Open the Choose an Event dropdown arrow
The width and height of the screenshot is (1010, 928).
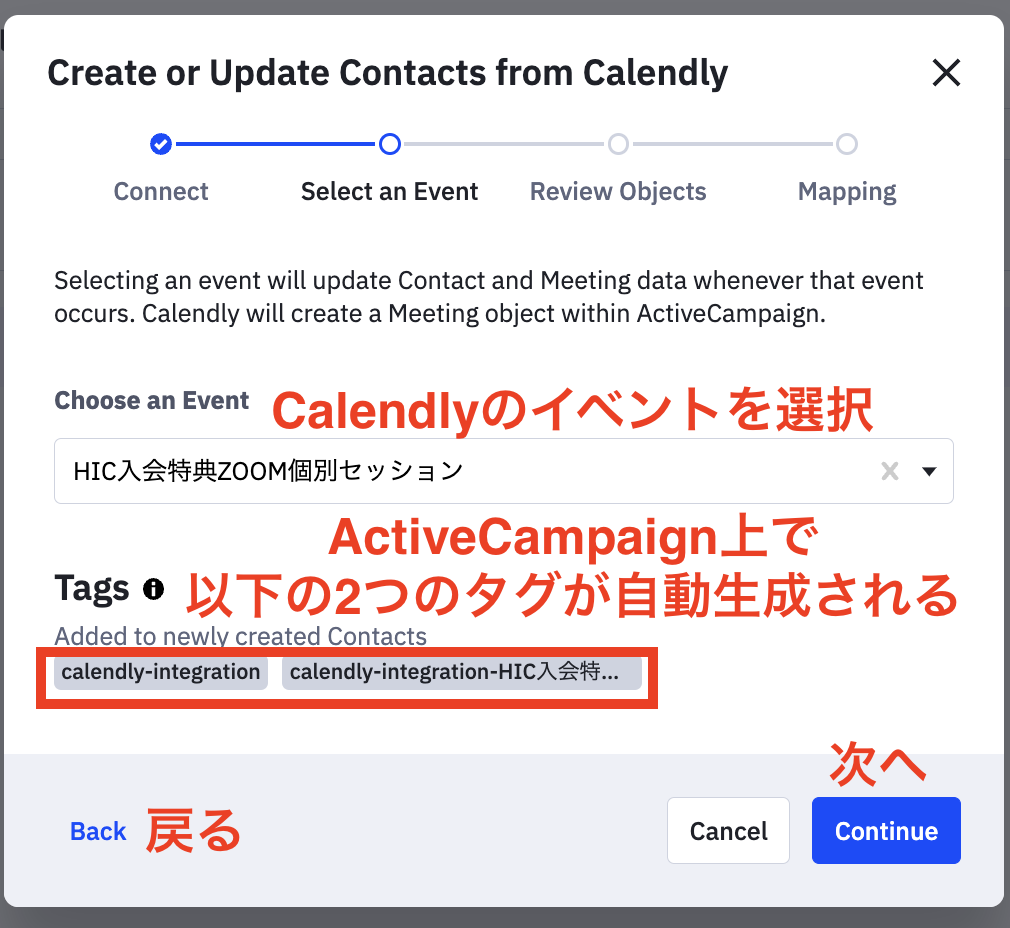coord(929,471)
